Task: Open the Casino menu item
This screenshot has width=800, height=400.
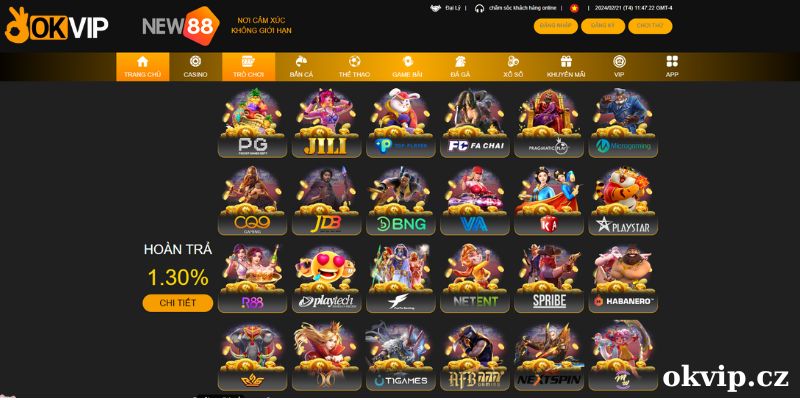Action: coord(195,67)
